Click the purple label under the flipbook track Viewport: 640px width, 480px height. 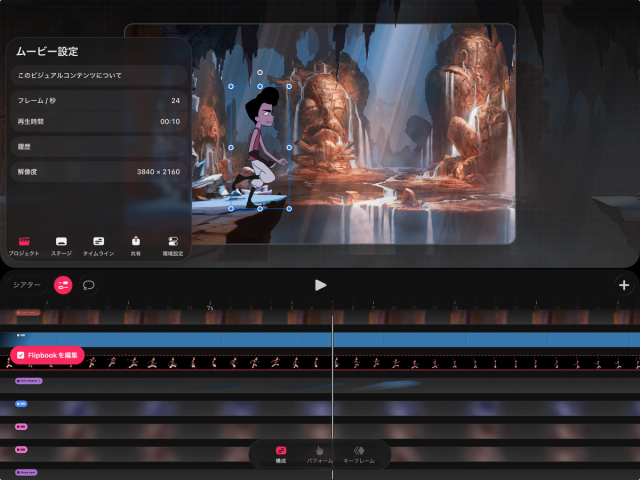click(29, 381)
